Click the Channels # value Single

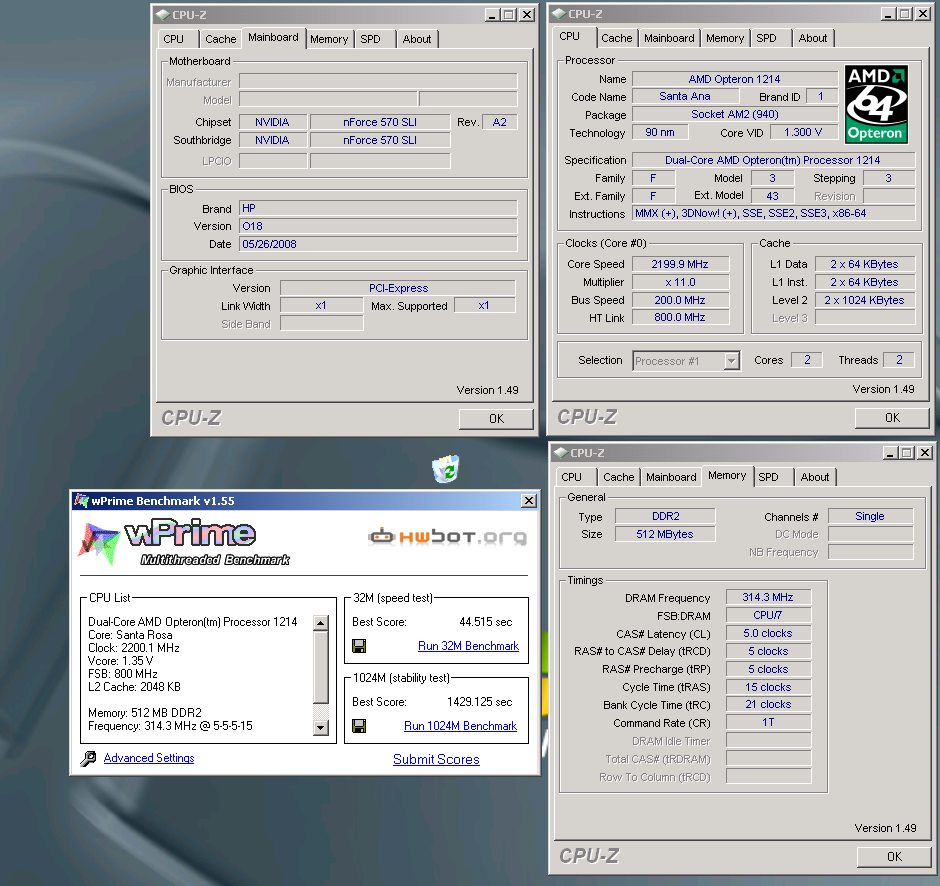tap(870, 516)
